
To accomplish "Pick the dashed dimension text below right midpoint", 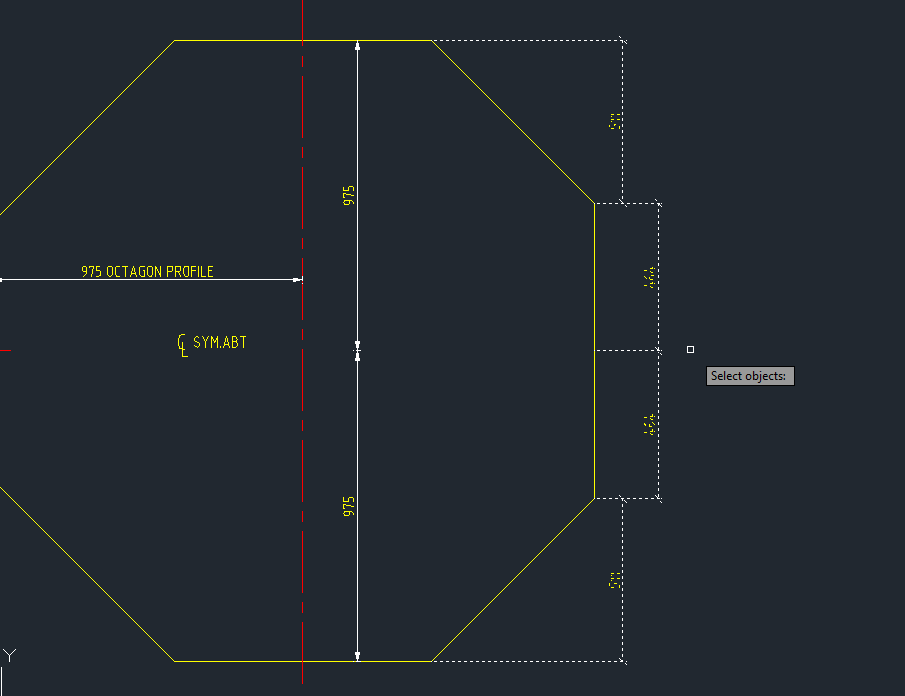I will [650, 425].
